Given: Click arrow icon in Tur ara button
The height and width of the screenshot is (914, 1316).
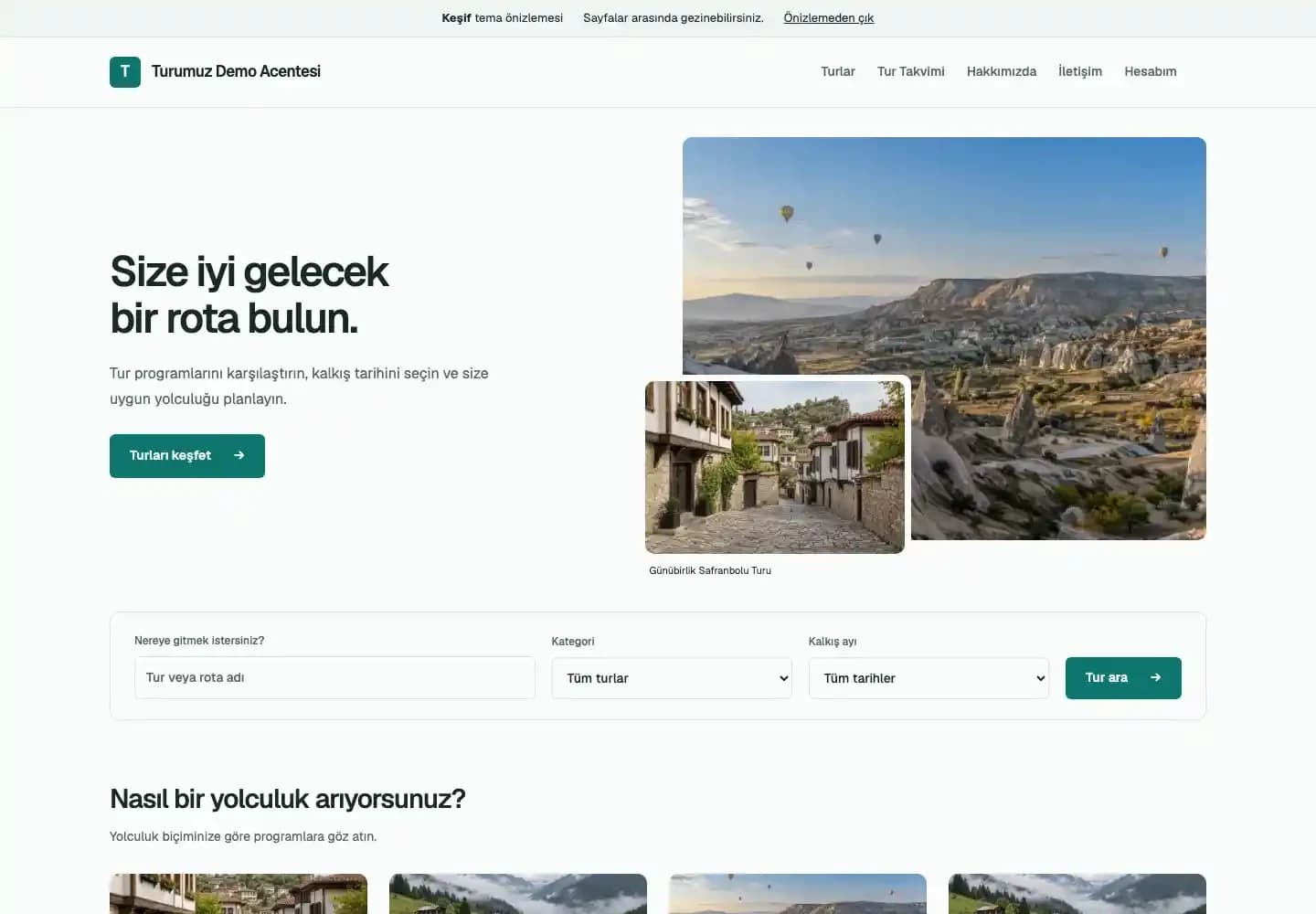Looking at the screenshot, I should pyautogui.click(x=1156, y=677).
